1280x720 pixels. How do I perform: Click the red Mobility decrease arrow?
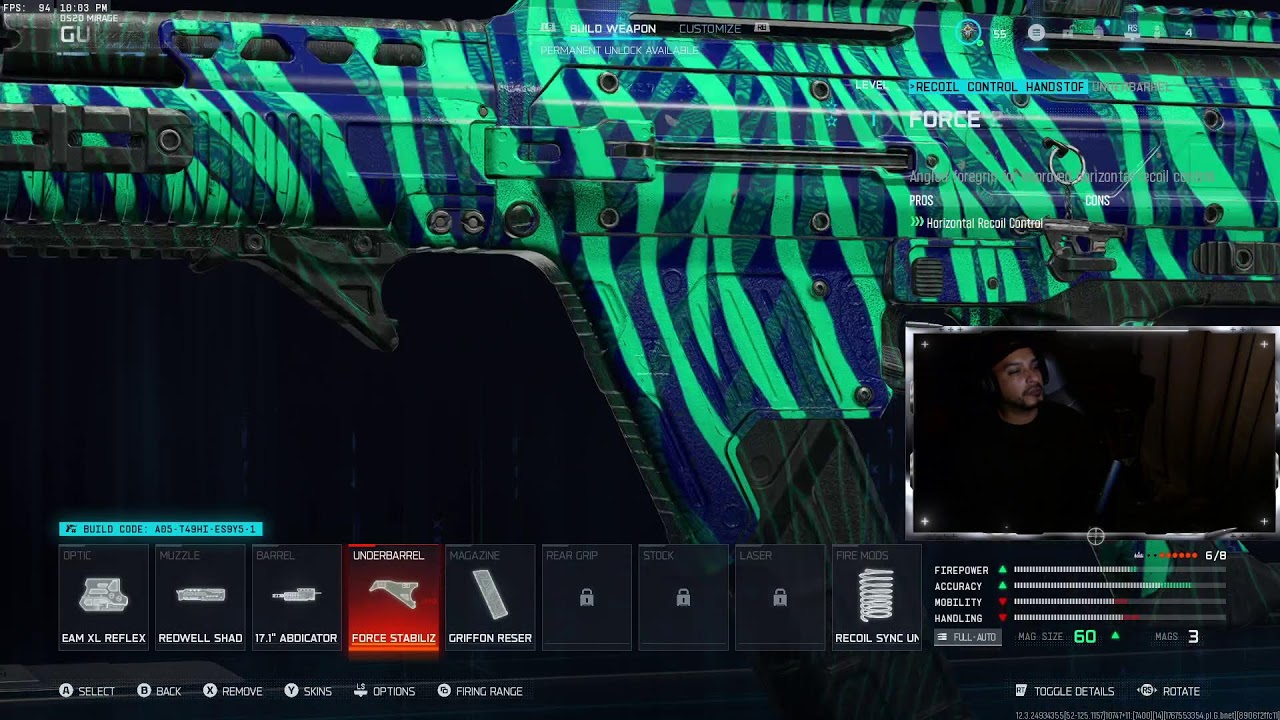pyautogui.click(x=1002, y=602)
